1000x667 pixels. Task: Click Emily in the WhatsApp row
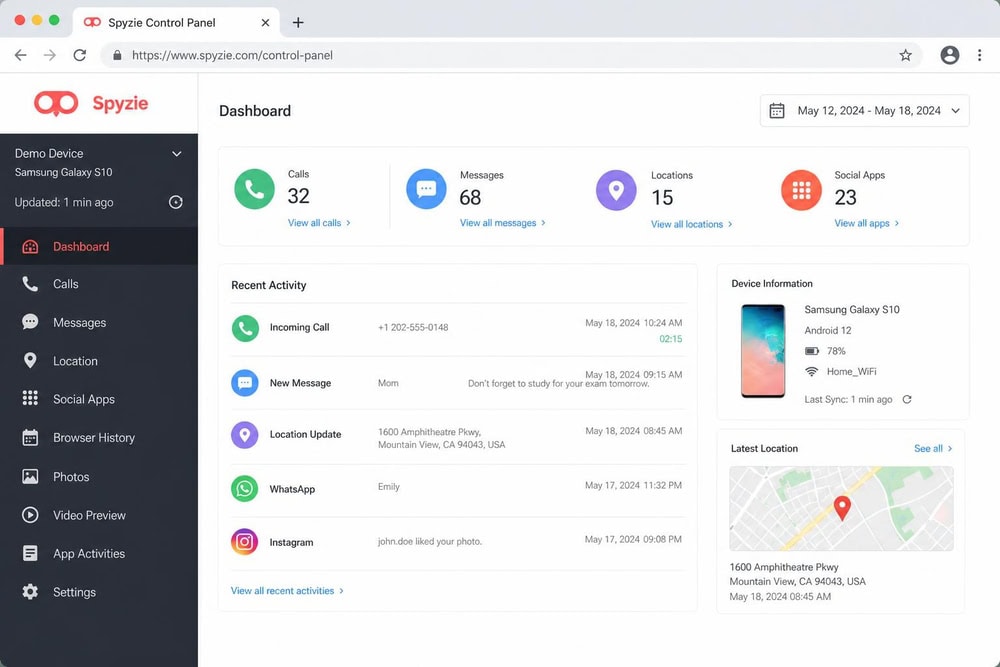coord(388,487)
